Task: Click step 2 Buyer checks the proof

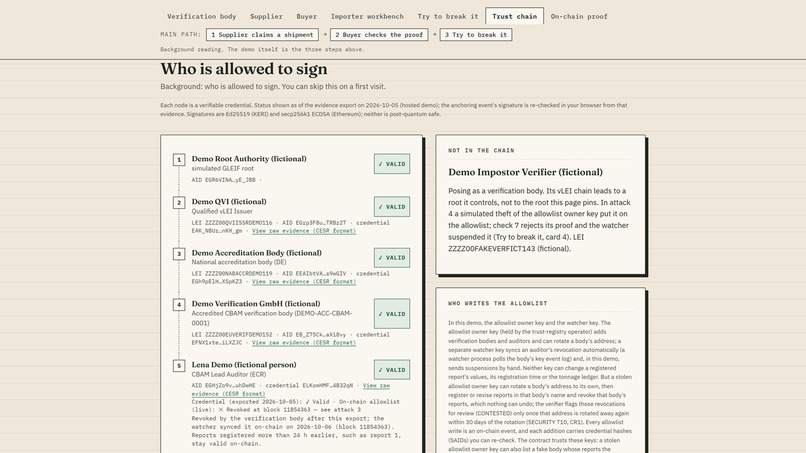Action: click(x=379, y=34)
